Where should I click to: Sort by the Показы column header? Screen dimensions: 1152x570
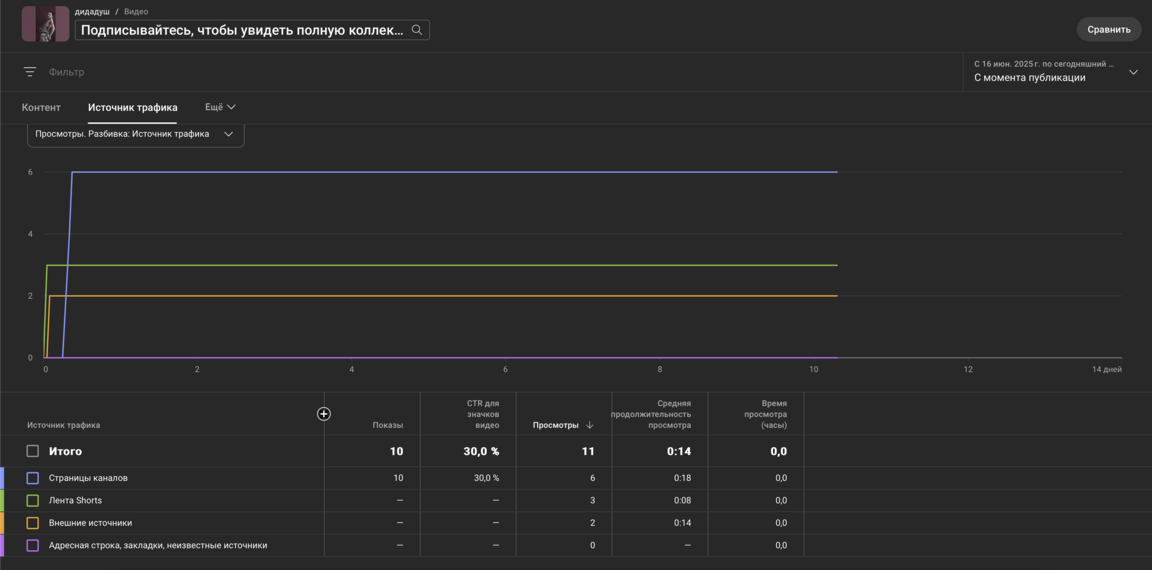coord(388,425)
